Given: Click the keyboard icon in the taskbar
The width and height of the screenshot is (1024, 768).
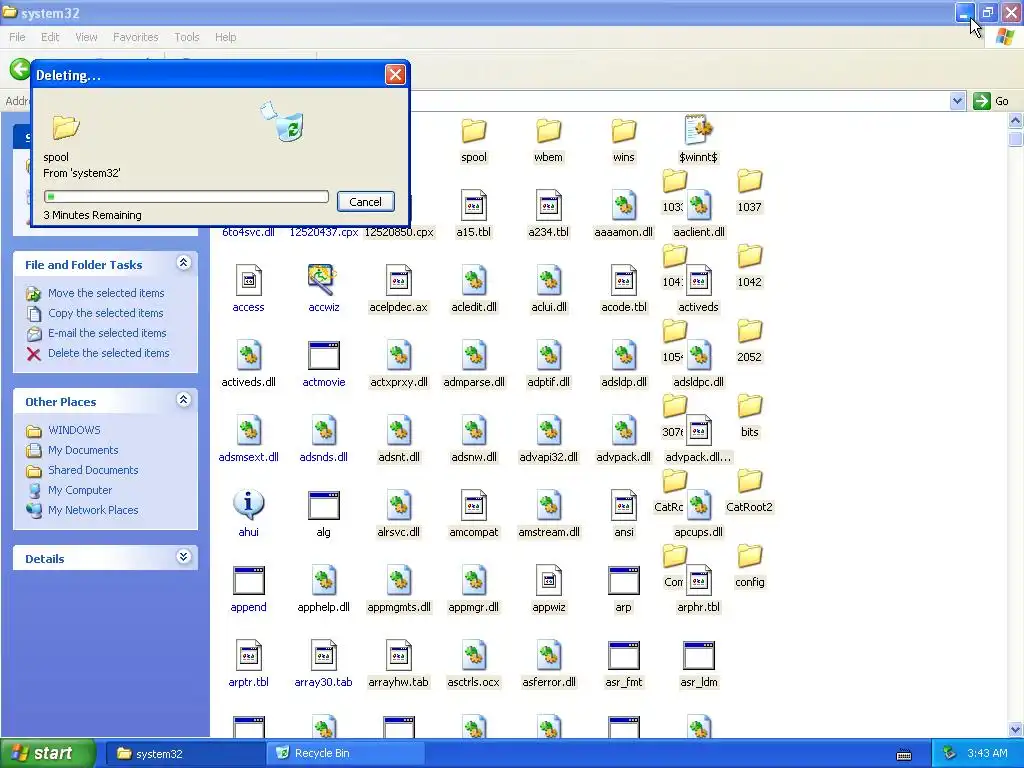Looking at the screenshot, I should tap(904, 756).
